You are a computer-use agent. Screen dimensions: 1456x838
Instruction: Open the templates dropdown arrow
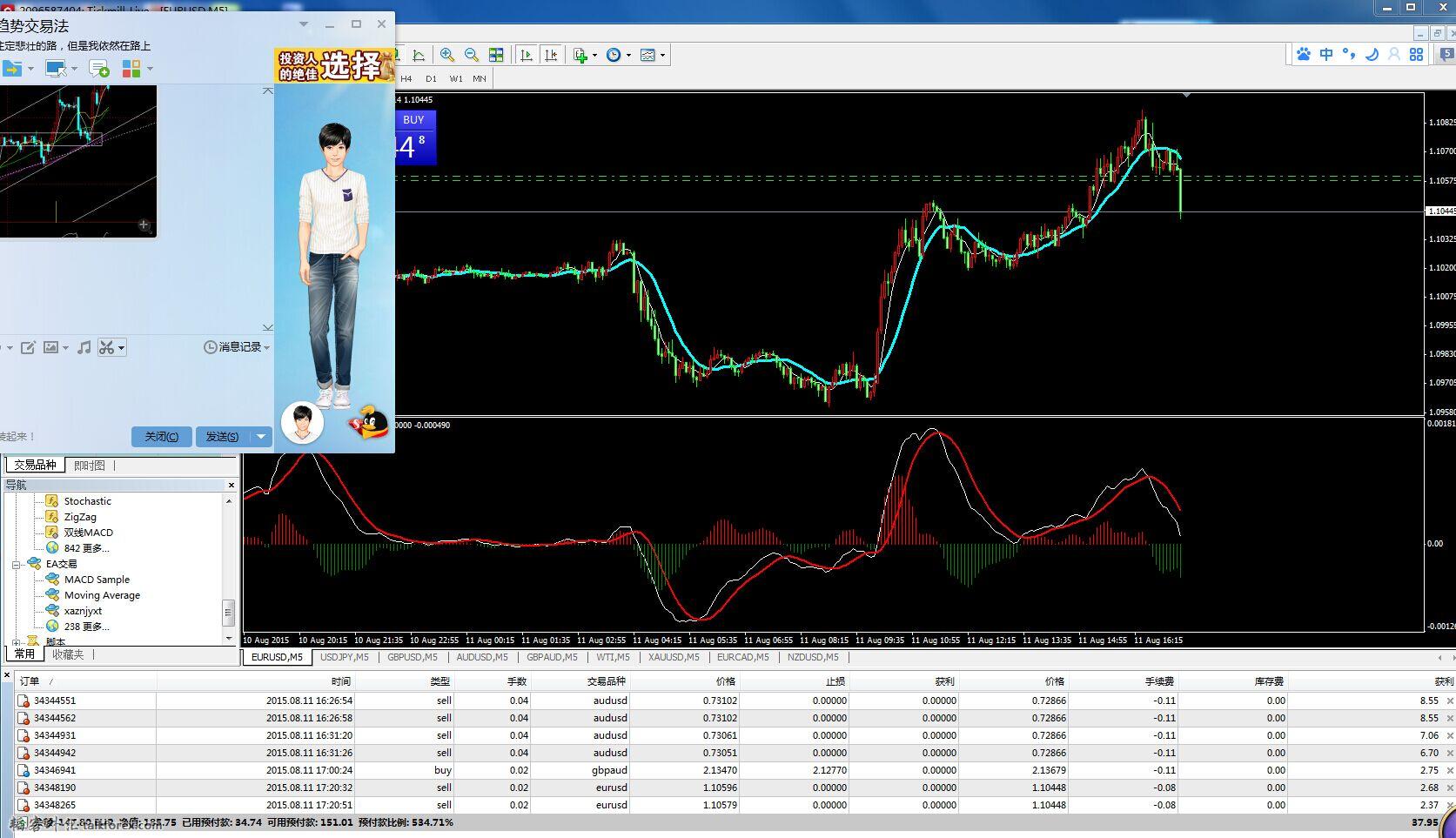(662, 55)
